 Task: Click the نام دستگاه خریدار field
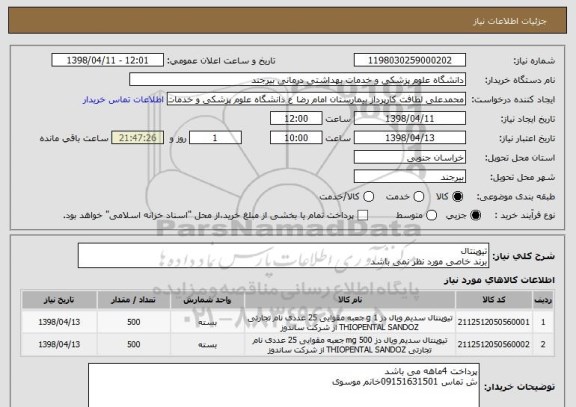(x=298, y=80)
